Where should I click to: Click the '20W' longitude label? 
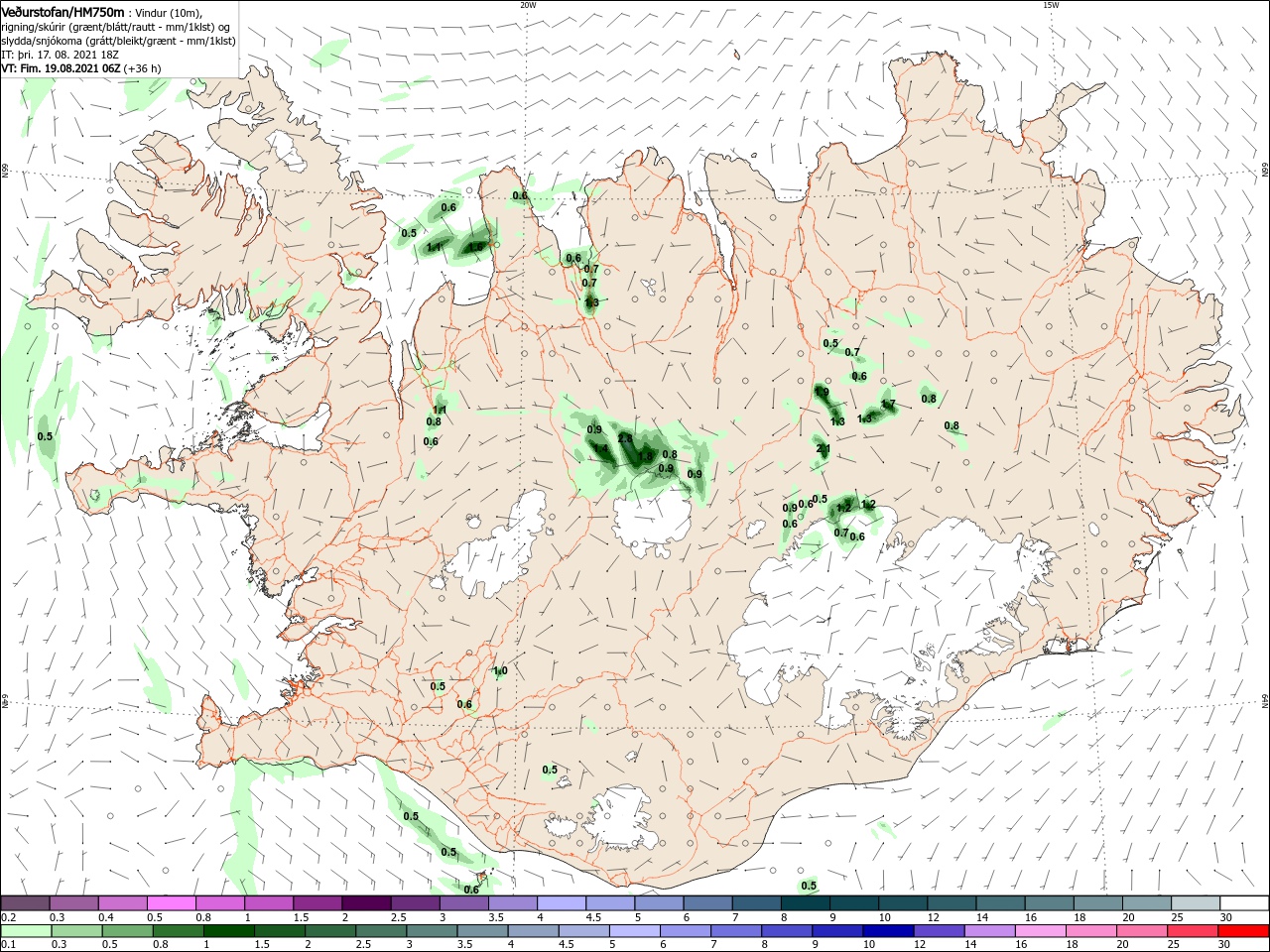pos(528,5)
